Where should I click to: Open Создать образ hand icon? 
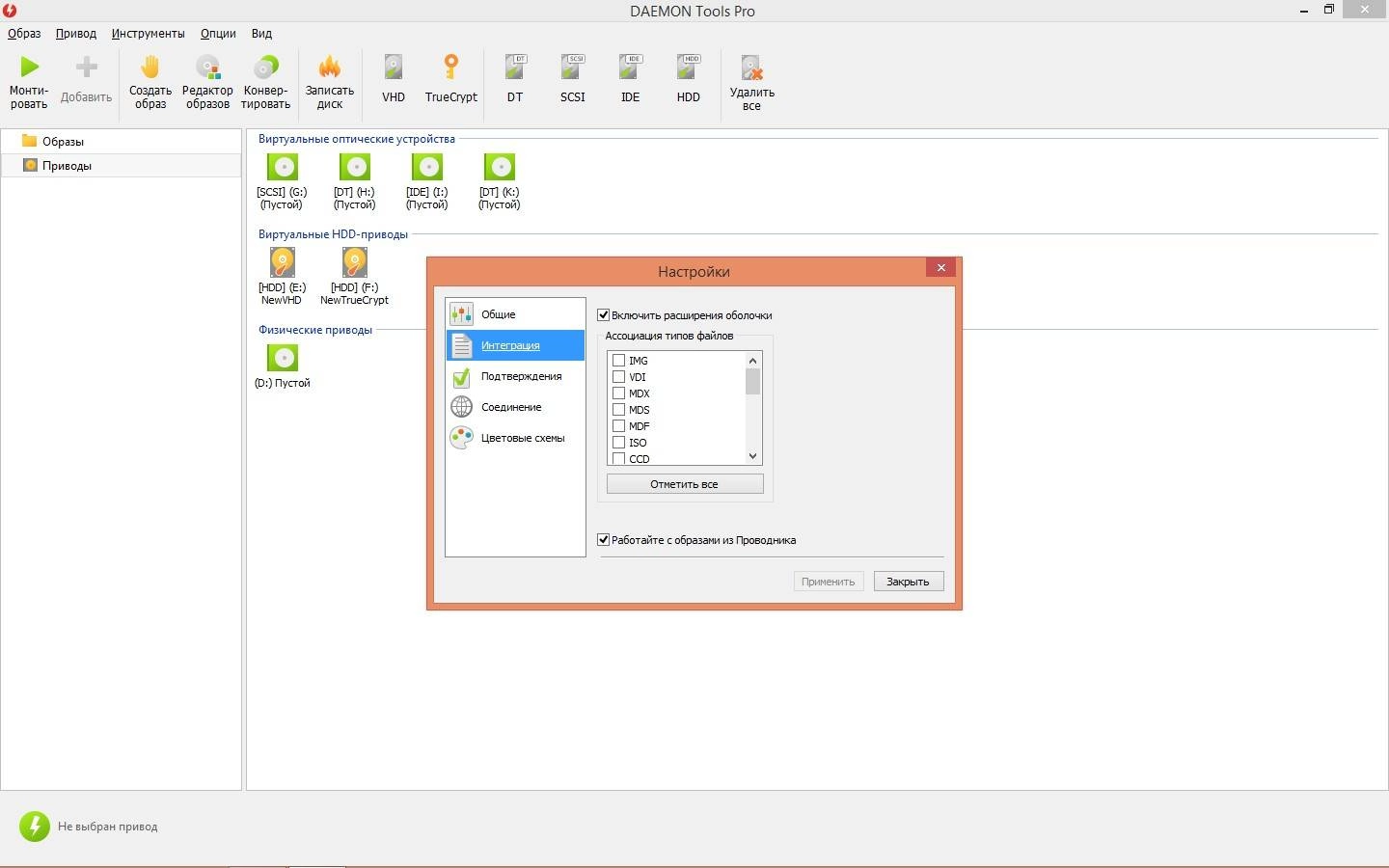(x=150, y=68)
